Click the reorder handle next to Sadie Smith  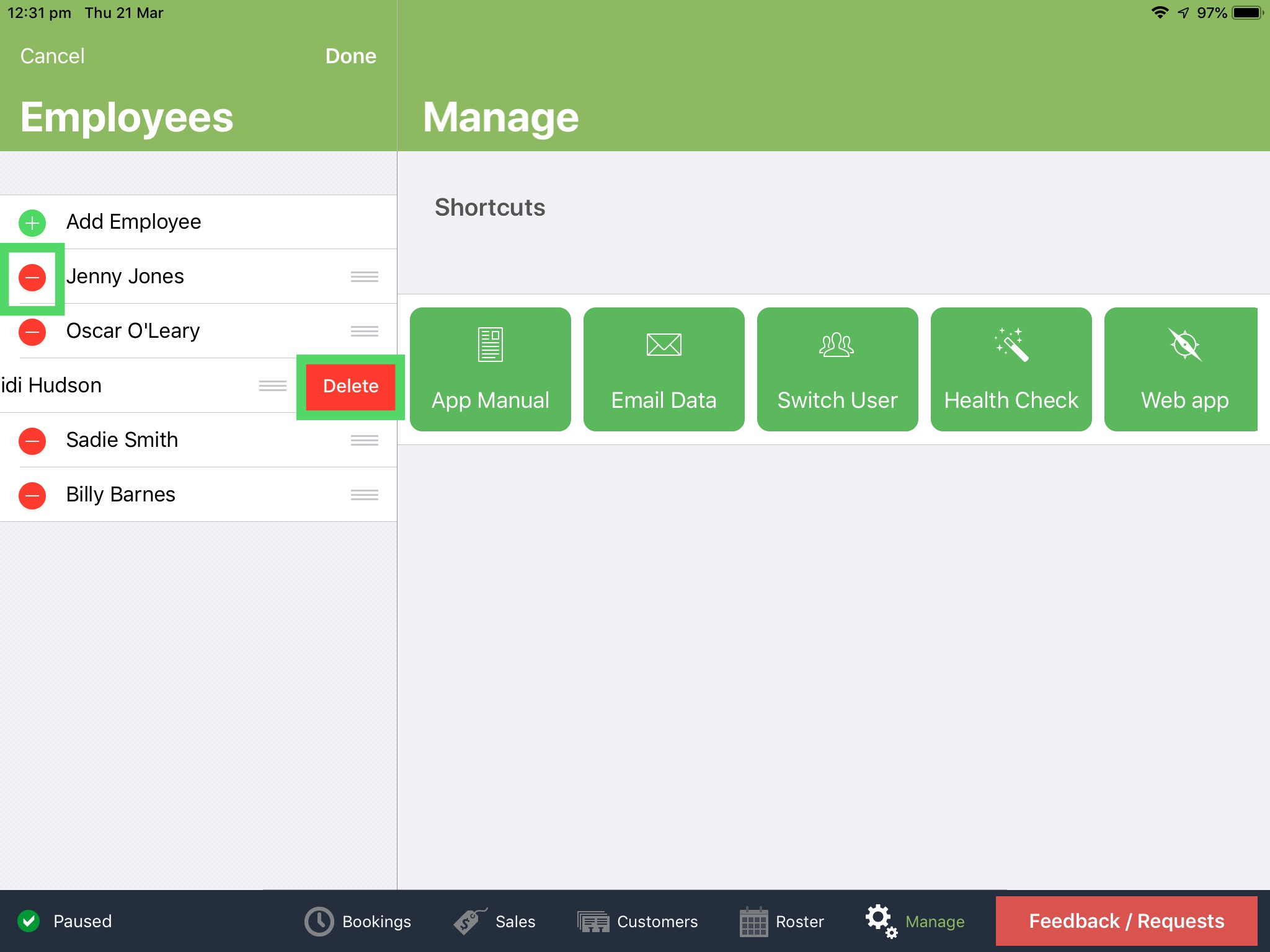click(365, 441)
